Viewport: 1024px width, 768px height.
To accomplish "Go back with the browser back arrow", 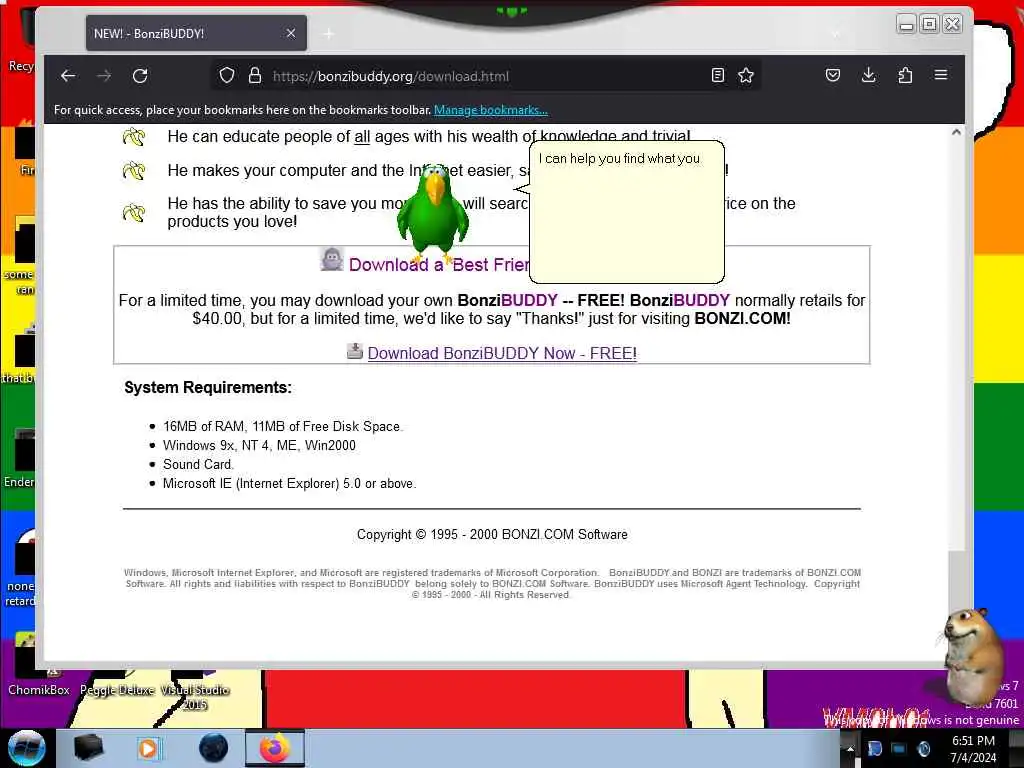I will (68, 76).
